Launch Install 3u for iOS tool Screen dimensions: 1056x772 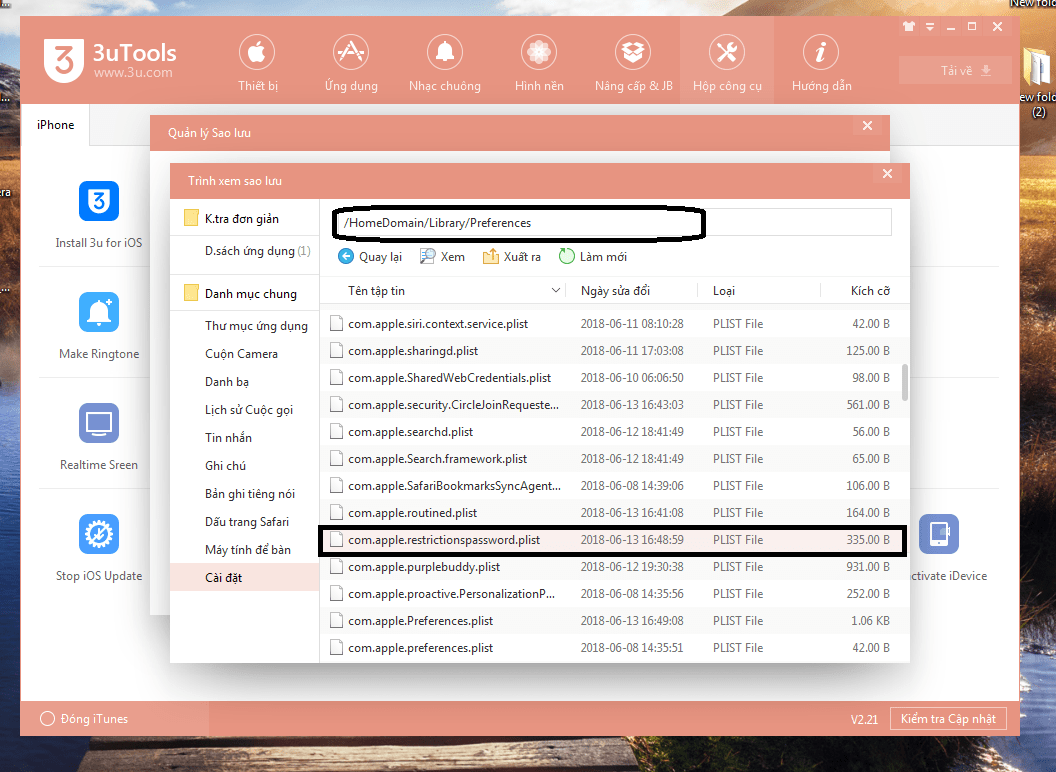pyautogui.click(x=99, y=215)
